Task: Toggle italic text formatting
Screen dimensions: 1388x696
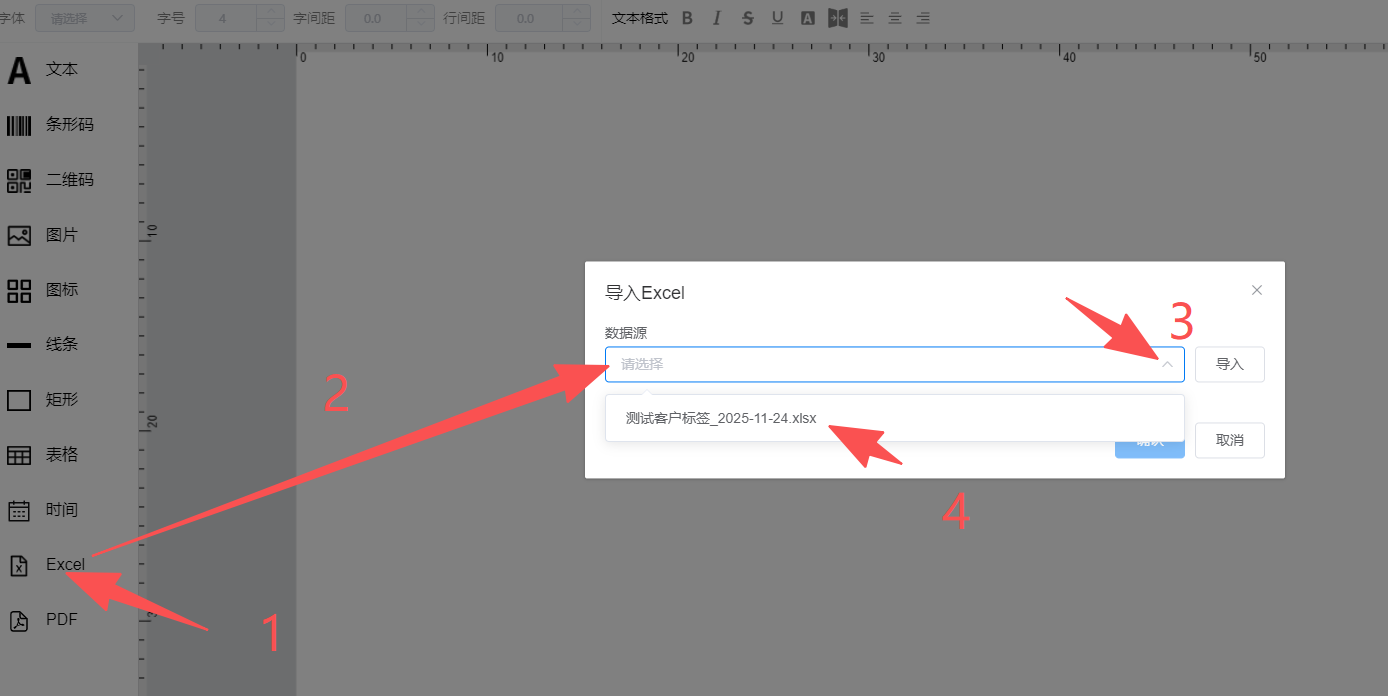Action: coord(716,18)
